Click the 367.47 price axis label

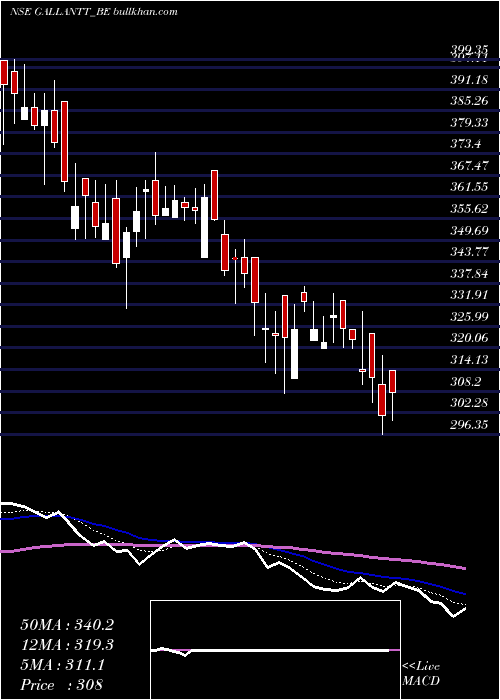point(469,166)
